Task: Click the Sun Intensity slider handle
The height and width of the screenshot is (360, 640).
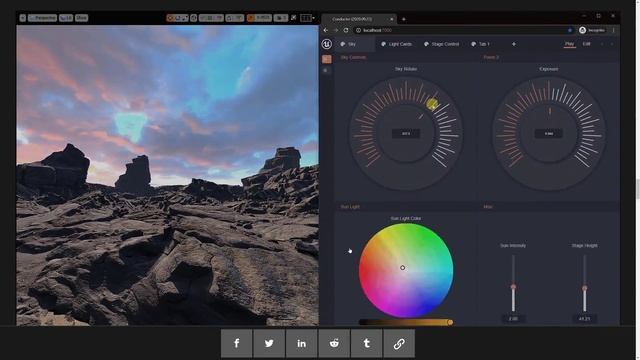Action: (x=513, y=287)
